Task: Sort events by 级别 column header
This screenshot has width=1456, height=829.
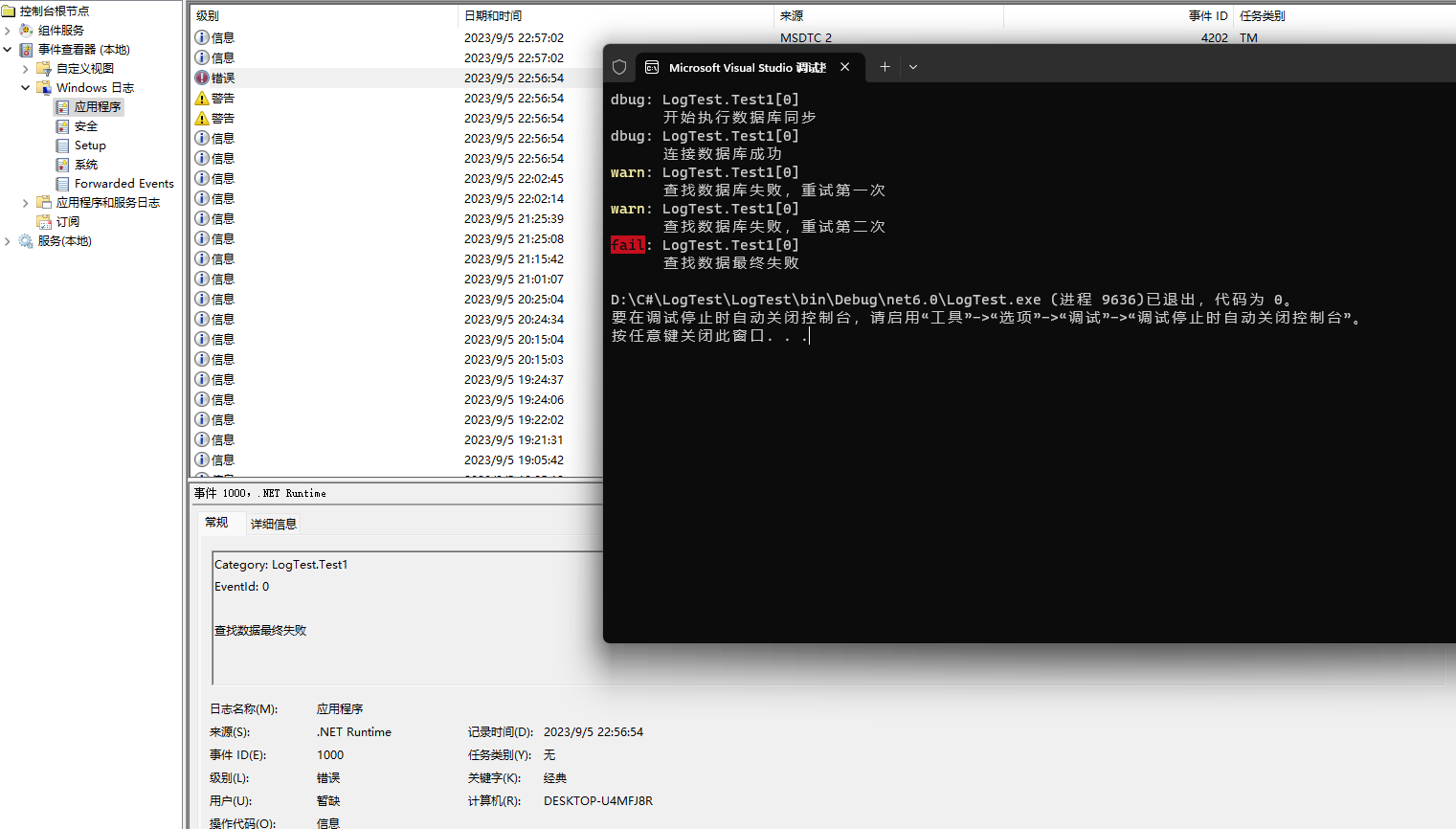Action: [208, 16]
